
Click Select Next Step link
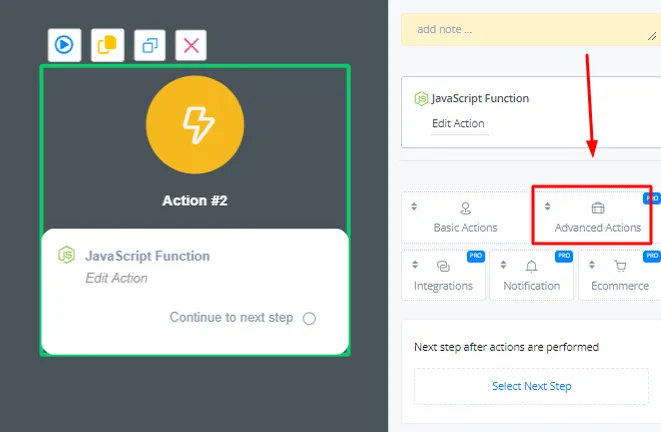[x=532, y=386]
